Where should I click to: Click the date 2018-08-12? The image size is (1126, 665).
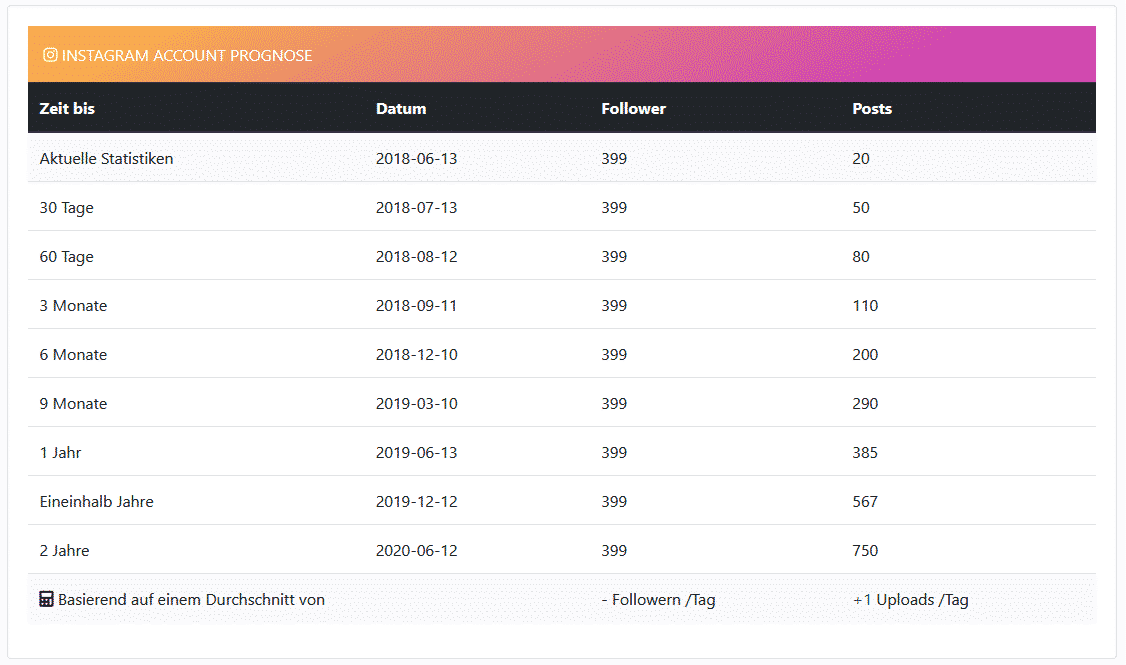tap(417, 256)
